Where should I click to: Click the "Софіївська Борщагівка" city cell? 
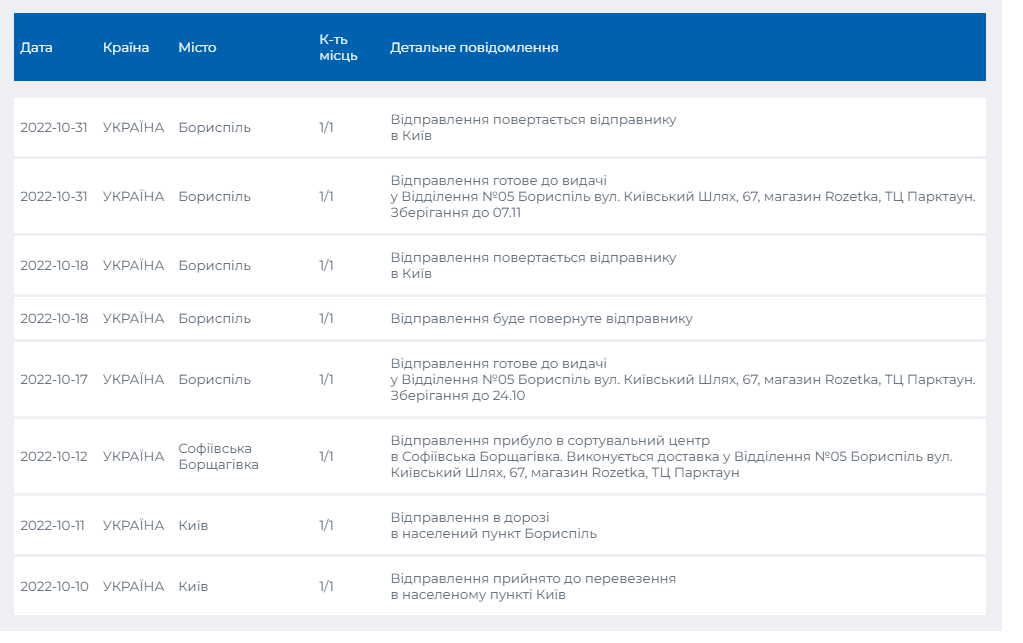218,457
